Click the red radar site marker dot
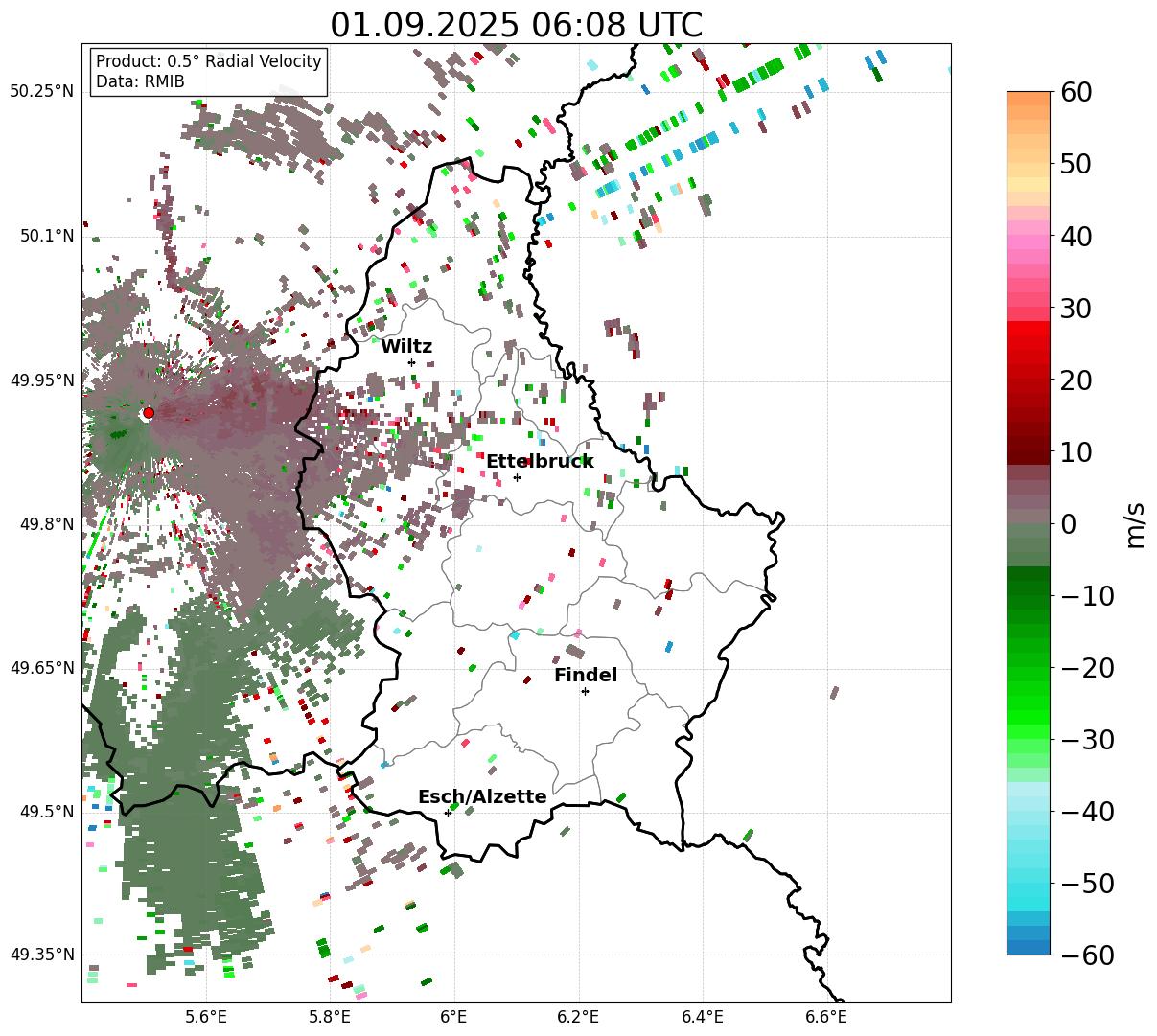Viewport: 1157px width, 1036px height. [148, 413]
